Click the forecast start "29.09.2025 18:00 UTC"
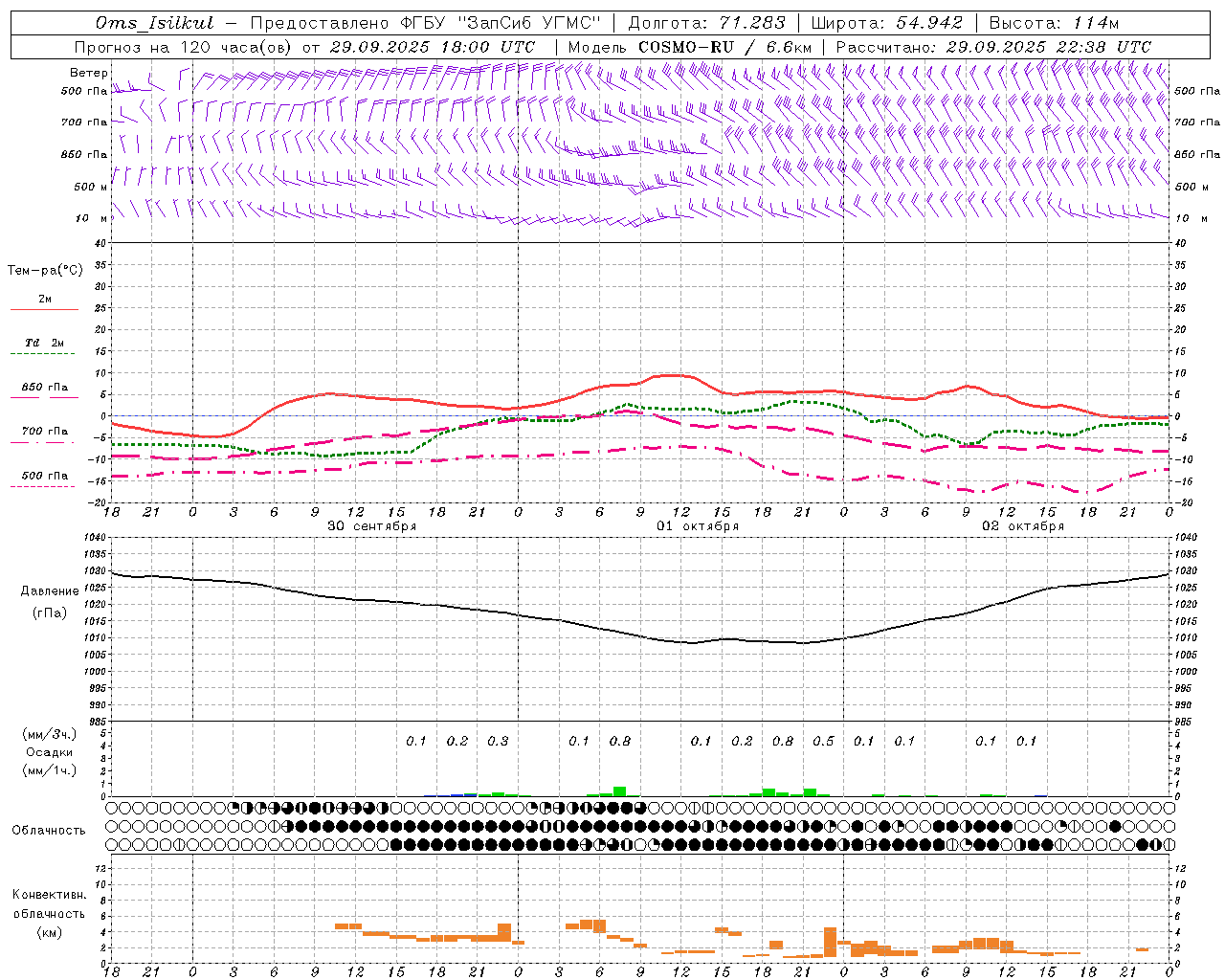 [x=433, y=47]
